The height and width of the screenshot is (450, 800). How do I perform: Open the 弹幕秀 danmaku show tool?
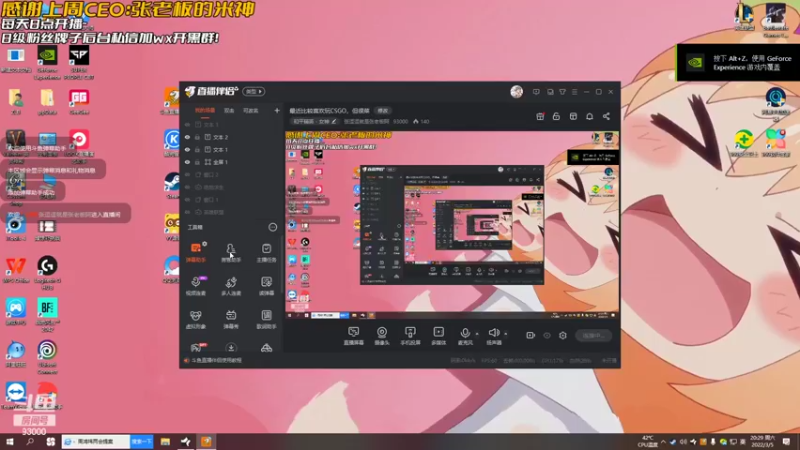[231, 319]
